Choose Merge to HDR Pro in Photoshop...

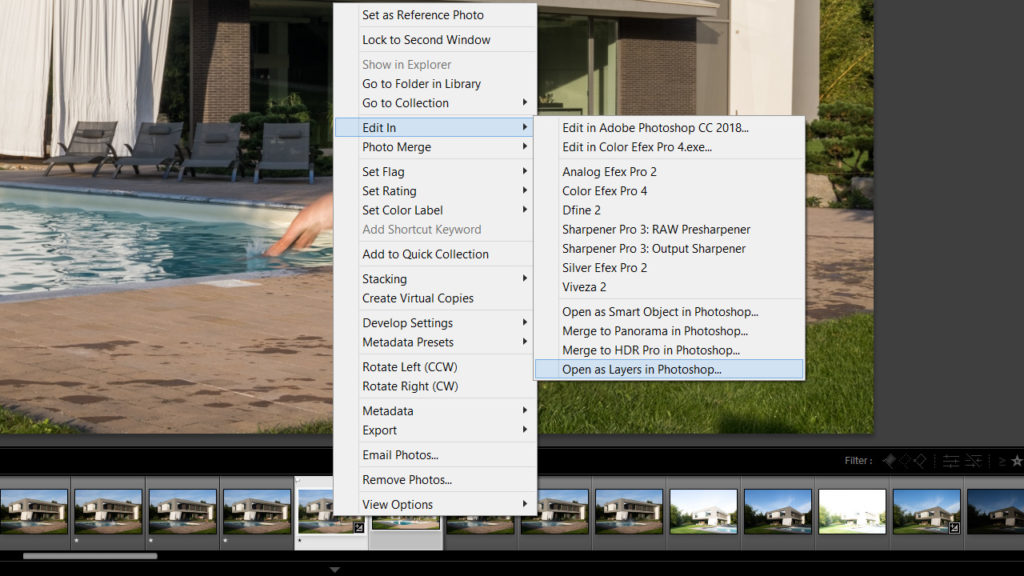click(x=669, y=350)
